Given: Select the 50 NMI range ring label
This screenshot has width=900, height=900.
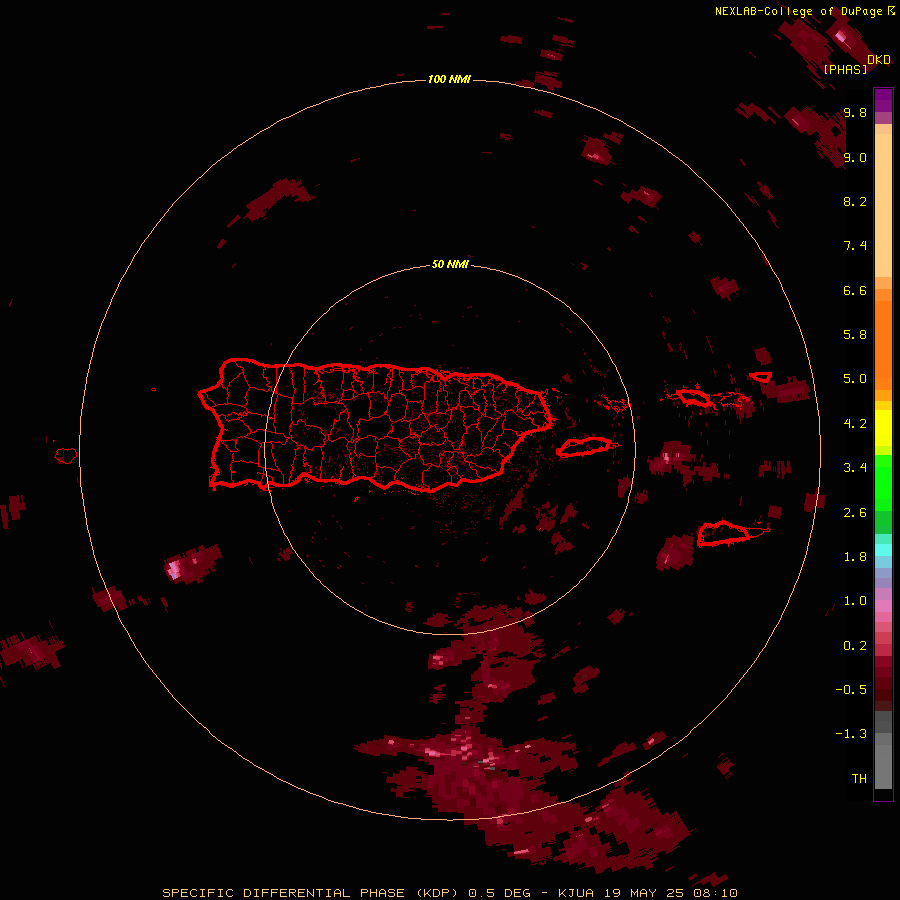Looking at the screenshot, I should pyautogui.click(x=450, y=264).
